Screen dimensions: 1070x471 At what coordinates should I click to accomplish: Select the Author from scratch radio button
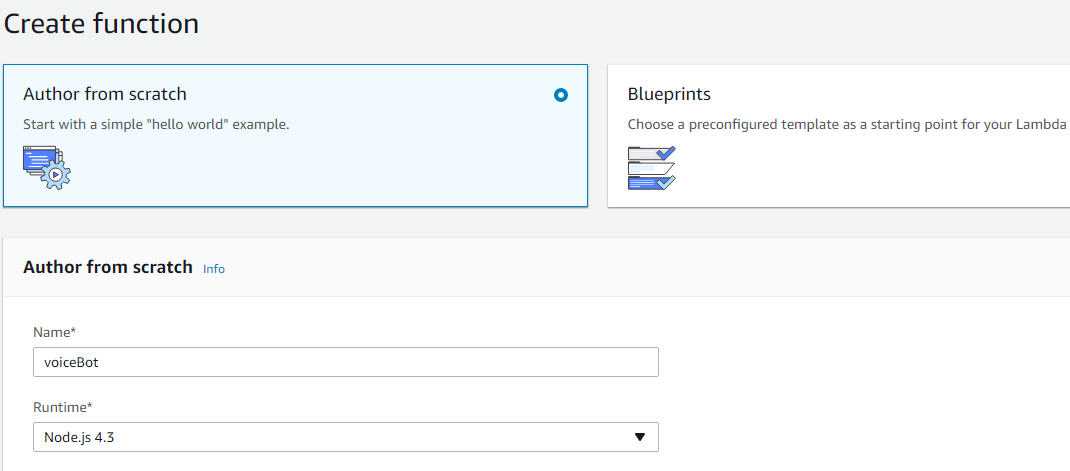coord(561,96)
